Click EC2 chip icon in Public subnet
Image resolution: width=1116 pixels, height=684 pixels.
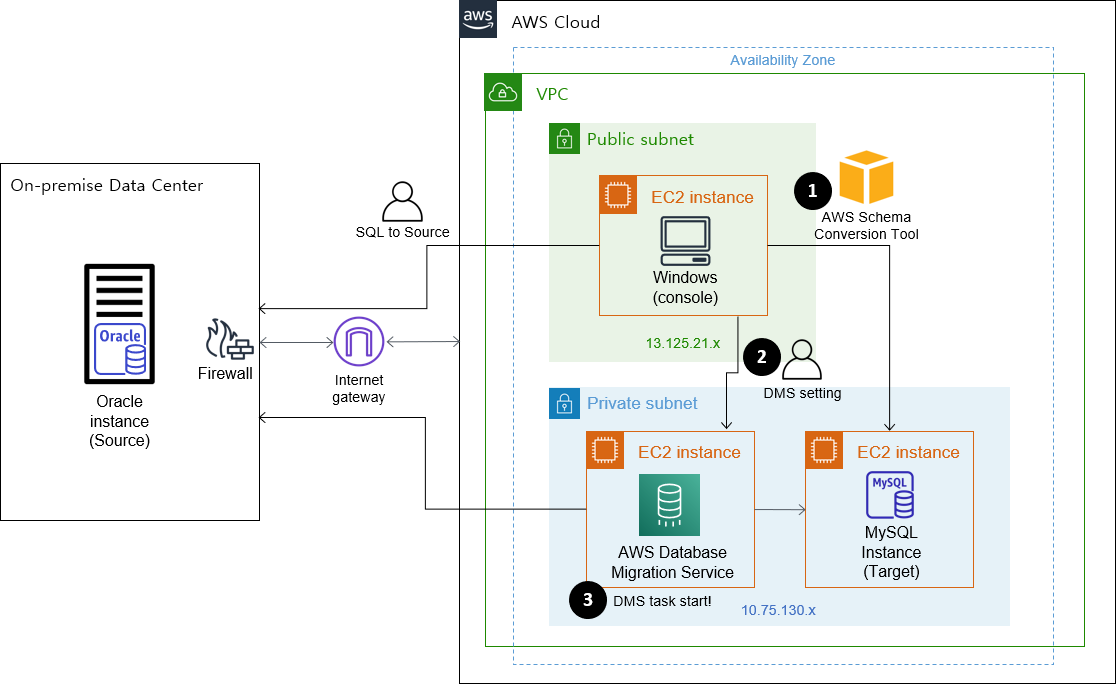(618, 194)
